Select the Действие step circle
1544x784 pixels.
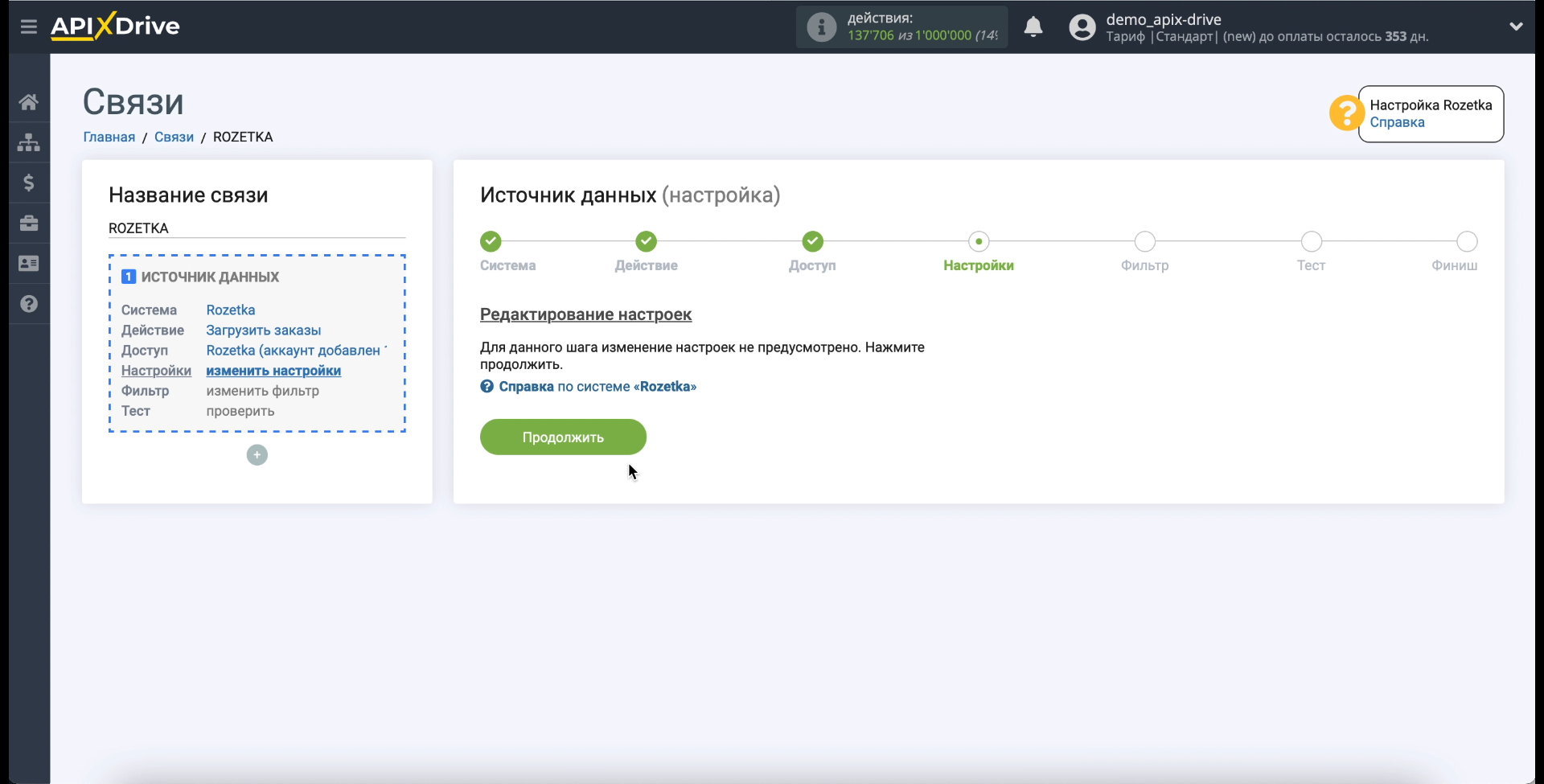[x=647, y=241]
